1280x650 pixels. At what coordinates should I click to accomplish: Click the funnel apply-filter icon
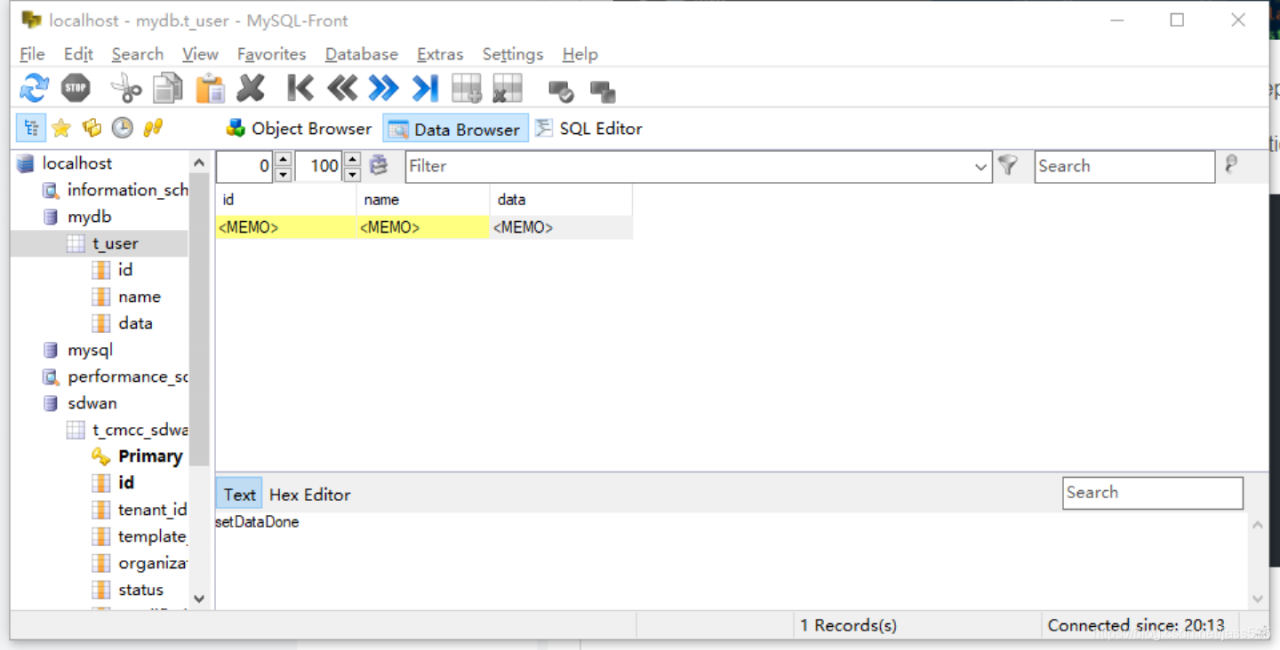click(1008, 165)
